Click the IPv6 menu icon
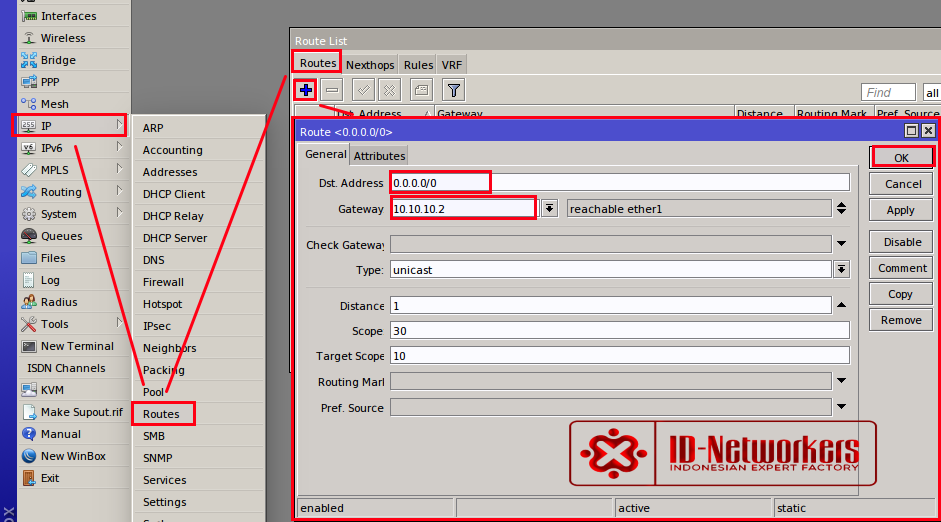The width and height of the screenshot is (941, 522). click(x=29, y=148)
